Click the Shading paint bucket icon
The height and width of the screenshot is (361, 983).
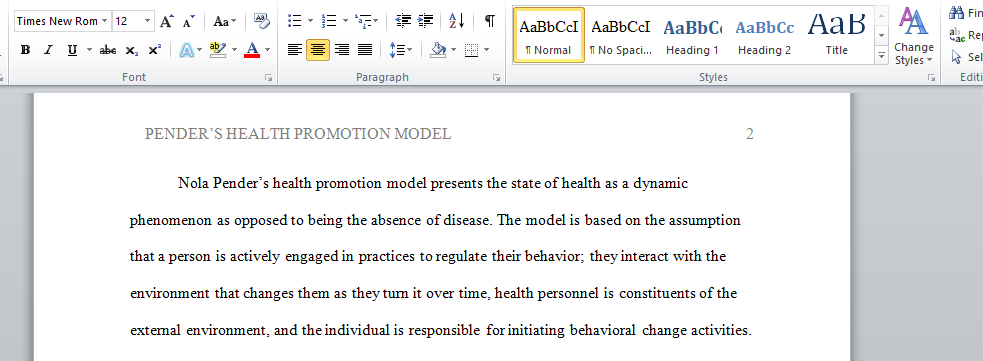[x=438, y=50]
